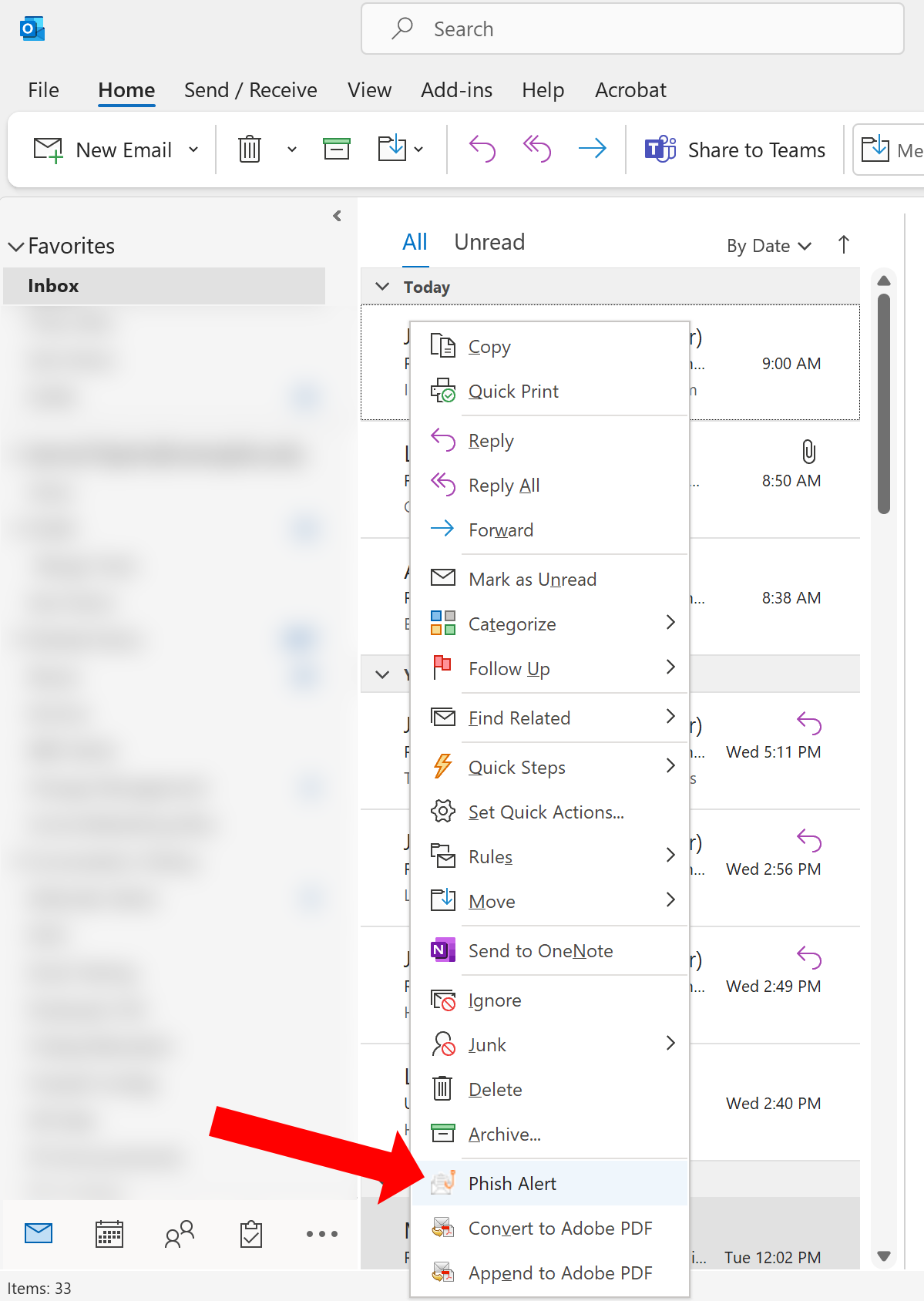Click the Reply All arrow in ribbon
Image resolution: width=924 pixels, height=1301 pixels.
click(537, 149)
